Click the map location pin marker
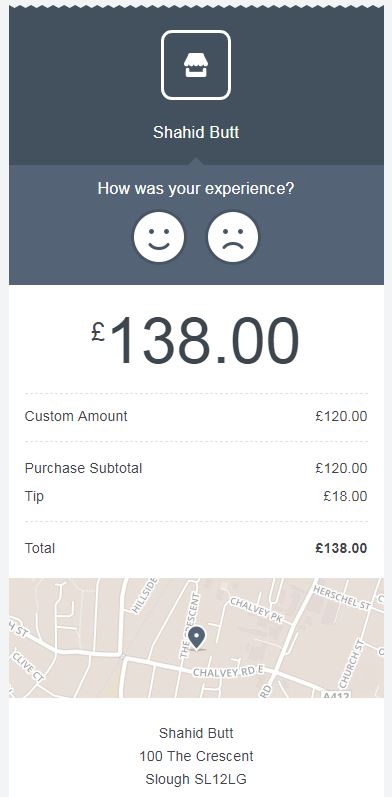 pos(196,638)
